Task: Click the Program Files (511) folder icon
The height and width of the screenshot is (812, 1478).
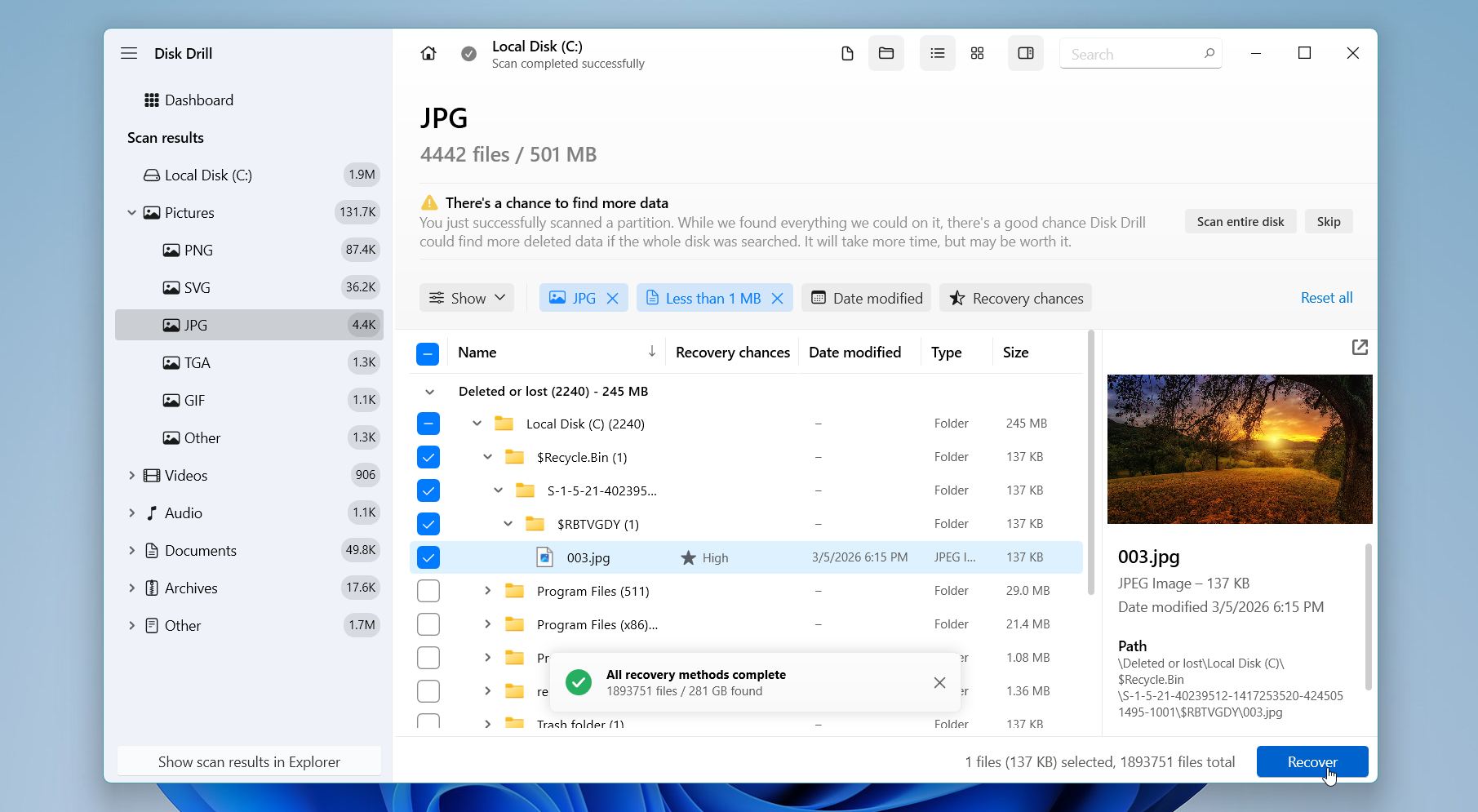Action: (514, 591)
